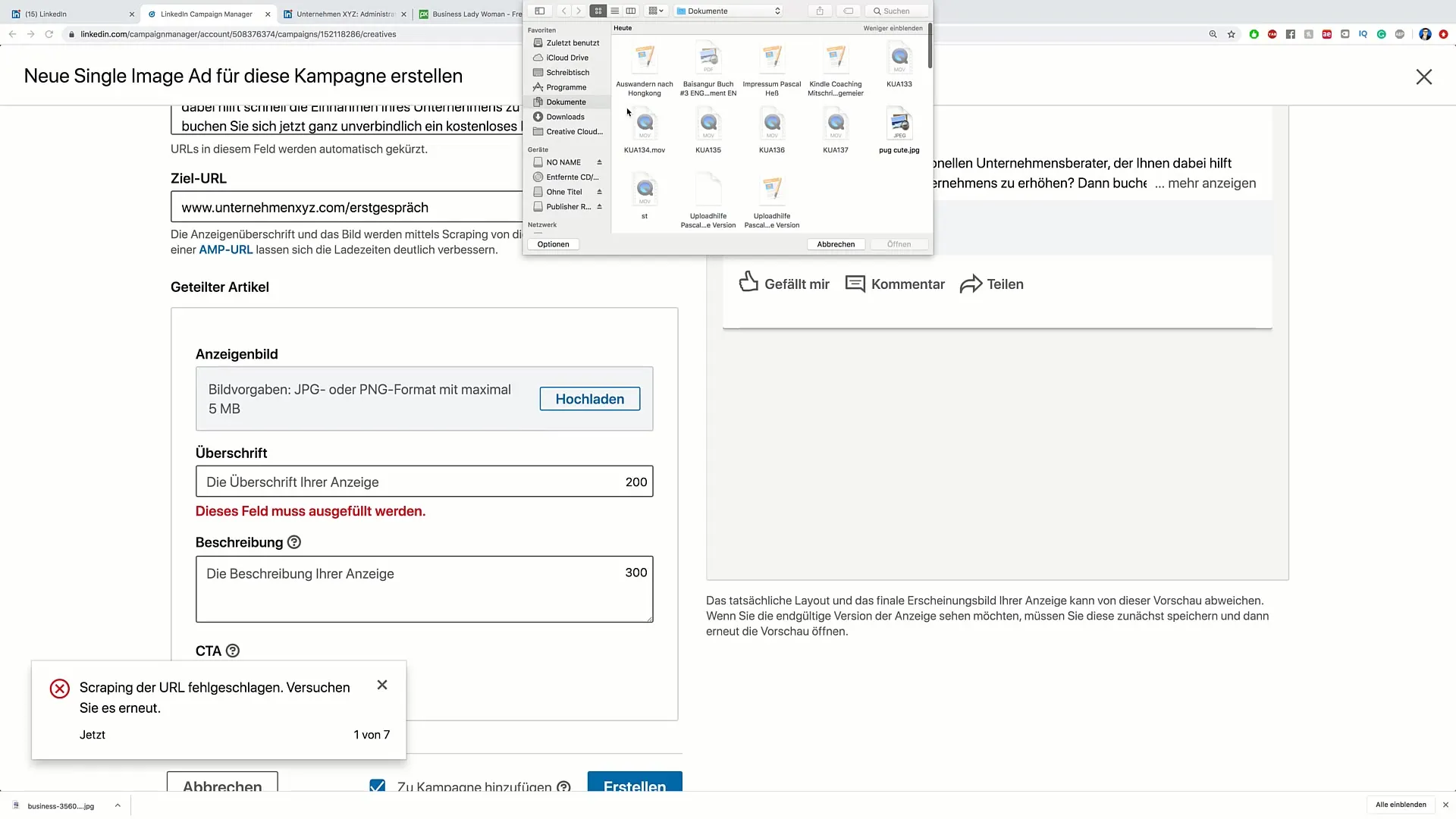Select the pug cute.jpg file thumbnail
Viewport: 1456px width, 819px height.
click(x=899, y=124)
